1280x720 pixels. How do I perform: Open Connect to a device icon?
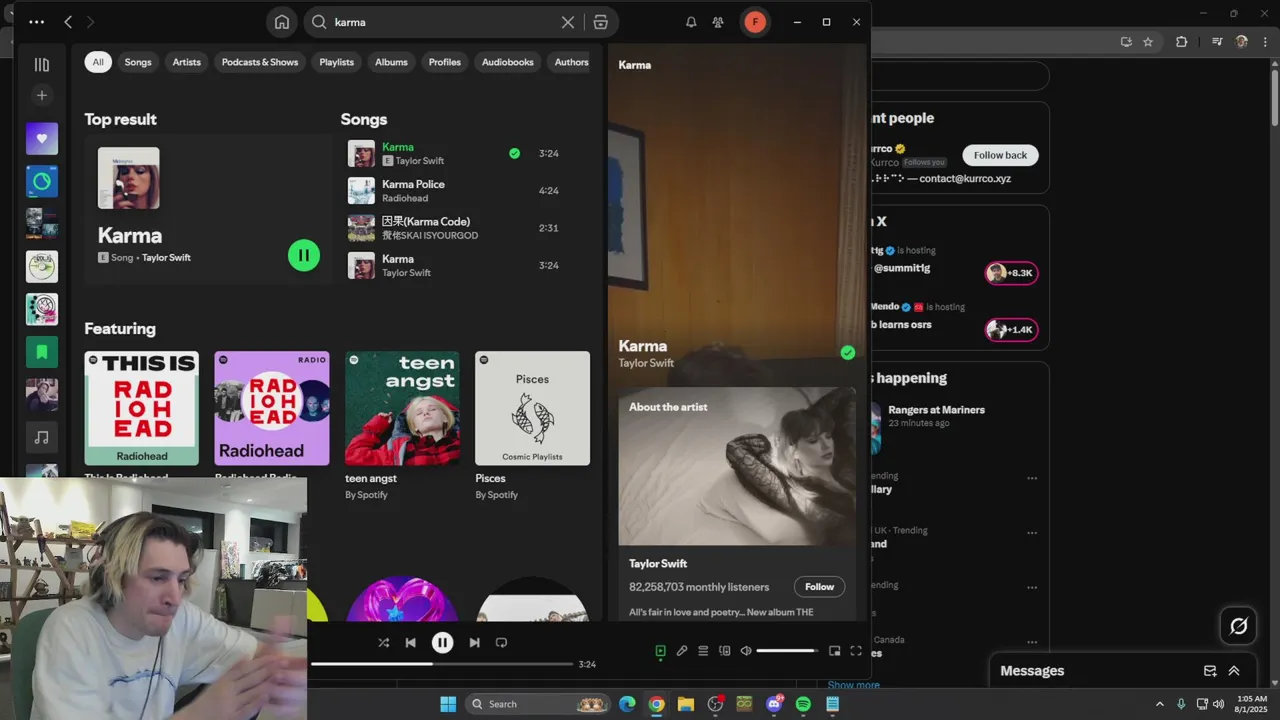[x=725, y=651]
